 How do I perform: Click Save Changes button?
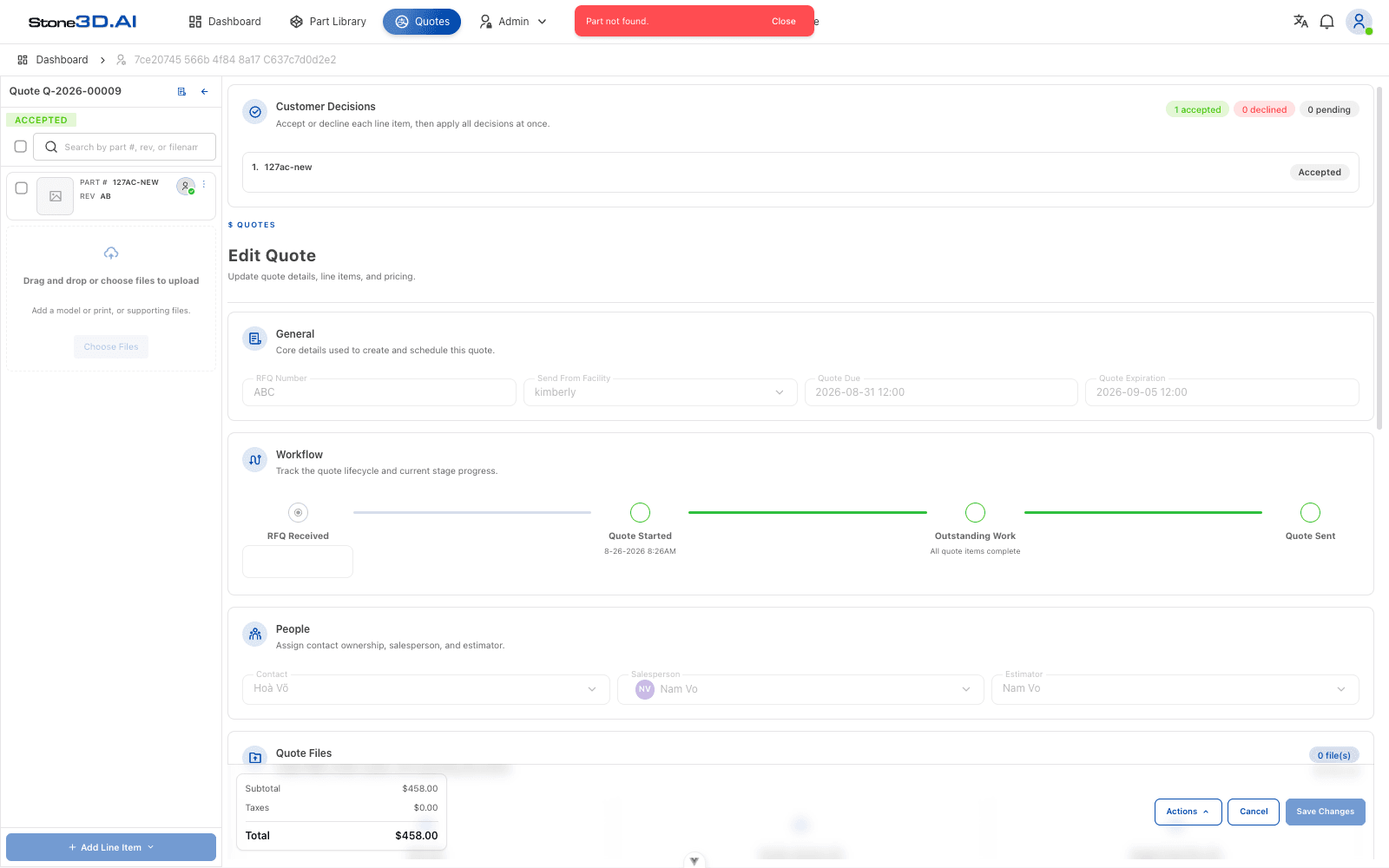(1325, 812)
